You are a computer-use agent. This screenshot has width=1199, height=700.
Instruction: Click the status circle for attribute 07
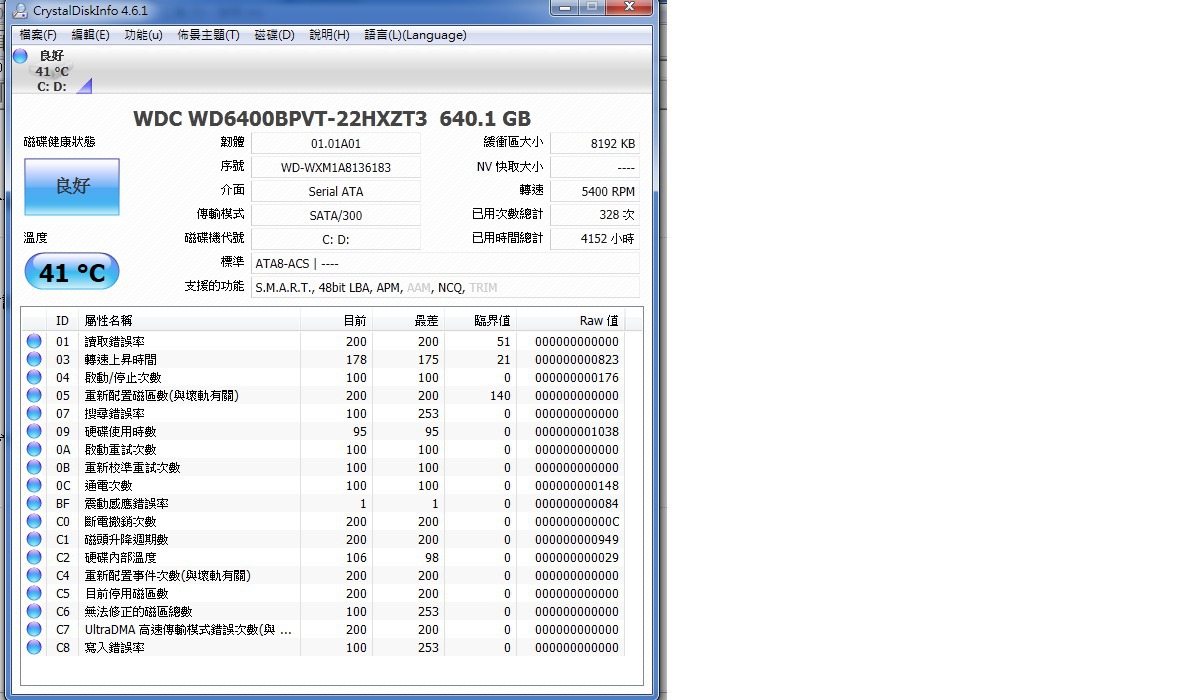click(34, 413)
